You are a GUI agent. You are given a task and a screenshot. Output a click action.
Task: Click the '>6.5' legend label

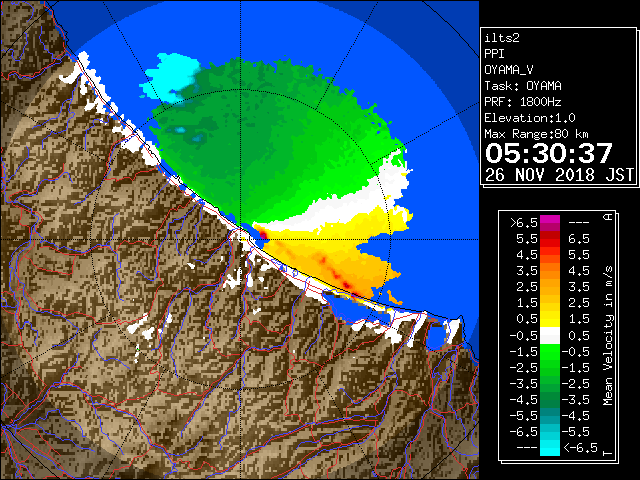pyautogui.click(x=524, y=223)
